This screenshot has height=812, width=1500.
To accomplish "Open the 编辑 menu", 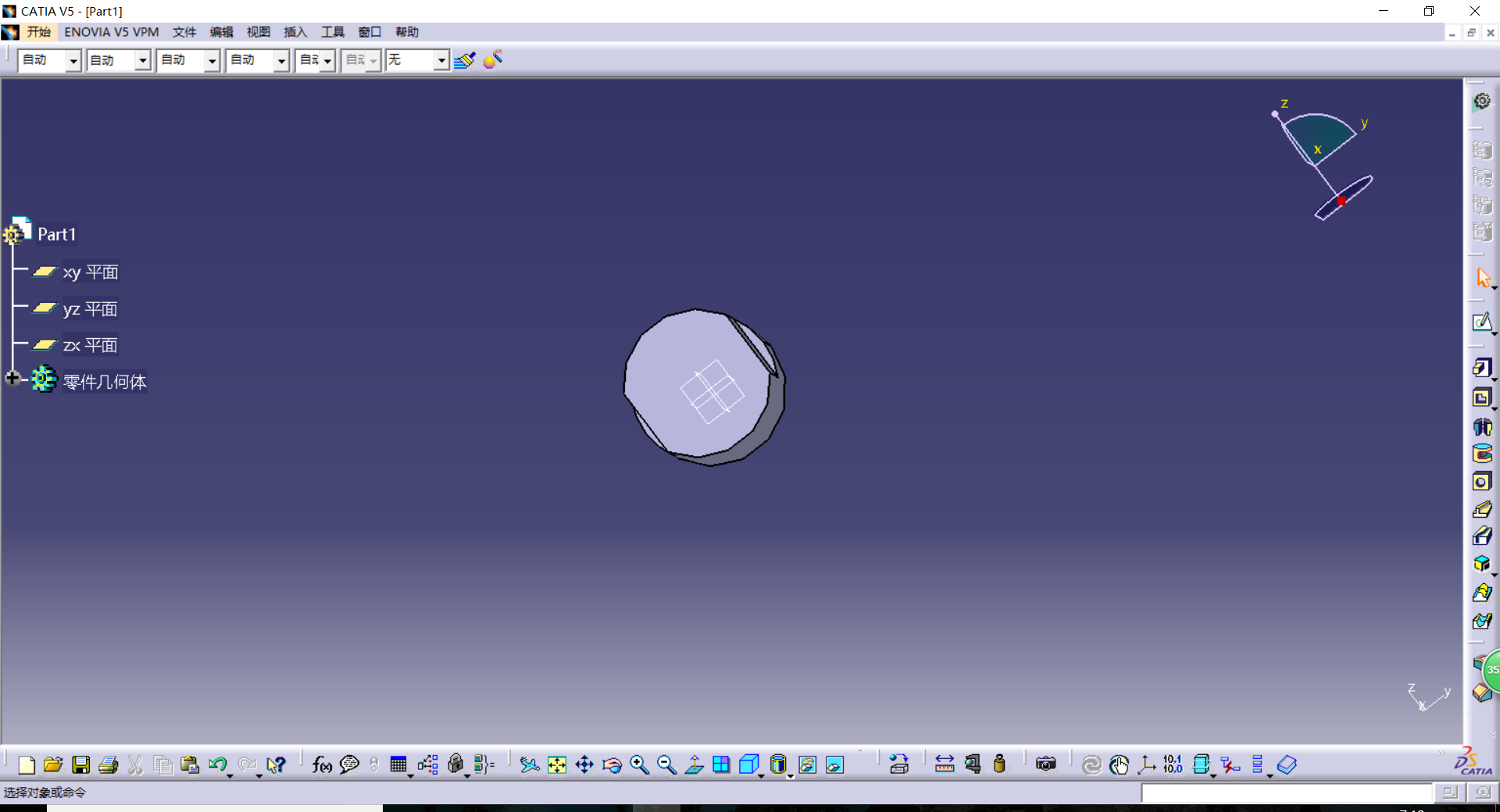I will coord(222,32).
